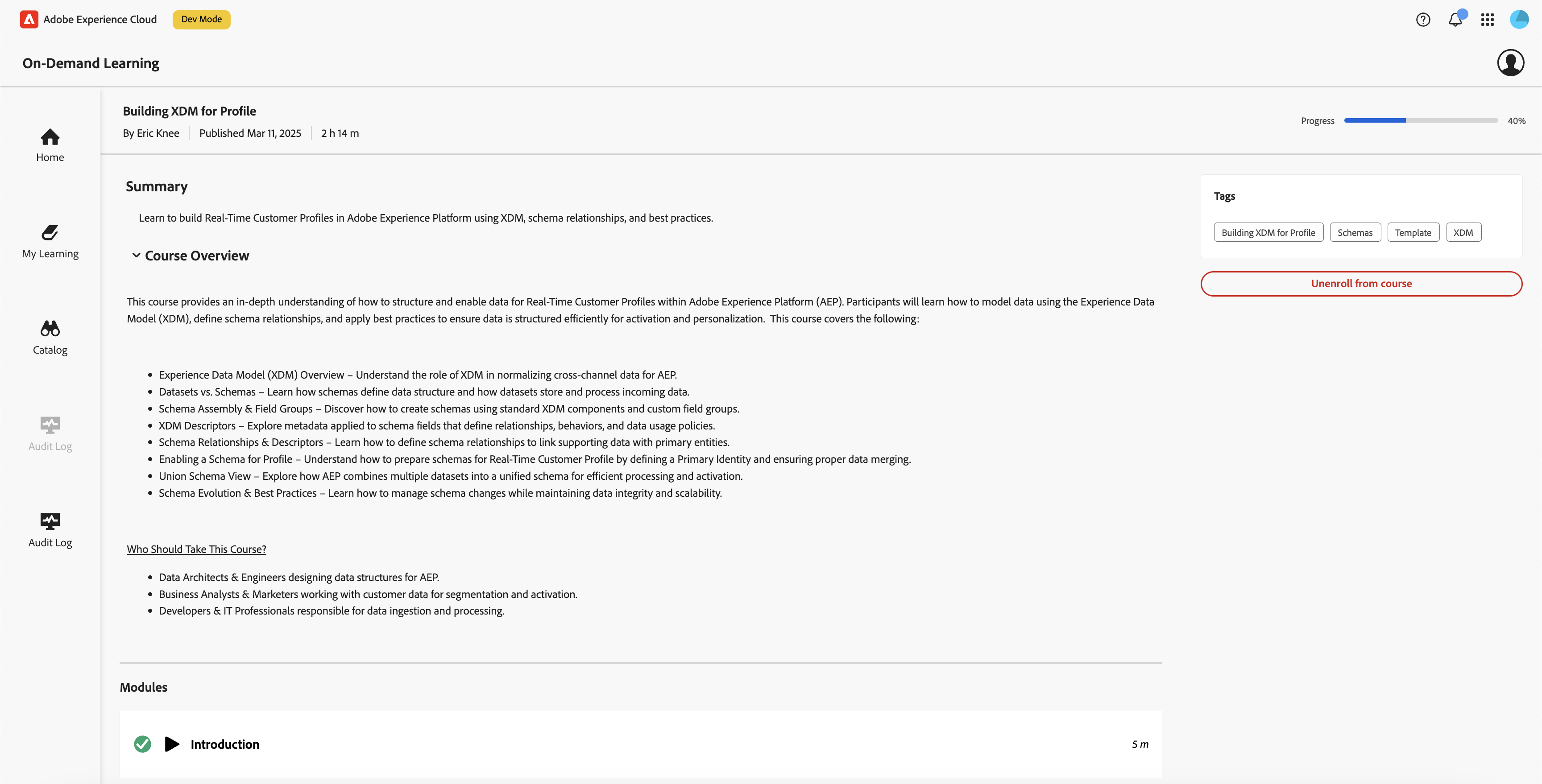Click the green completed checkmark on Introduction
Viewport: 1542px width, 784px height.
[x=142, y=744]
